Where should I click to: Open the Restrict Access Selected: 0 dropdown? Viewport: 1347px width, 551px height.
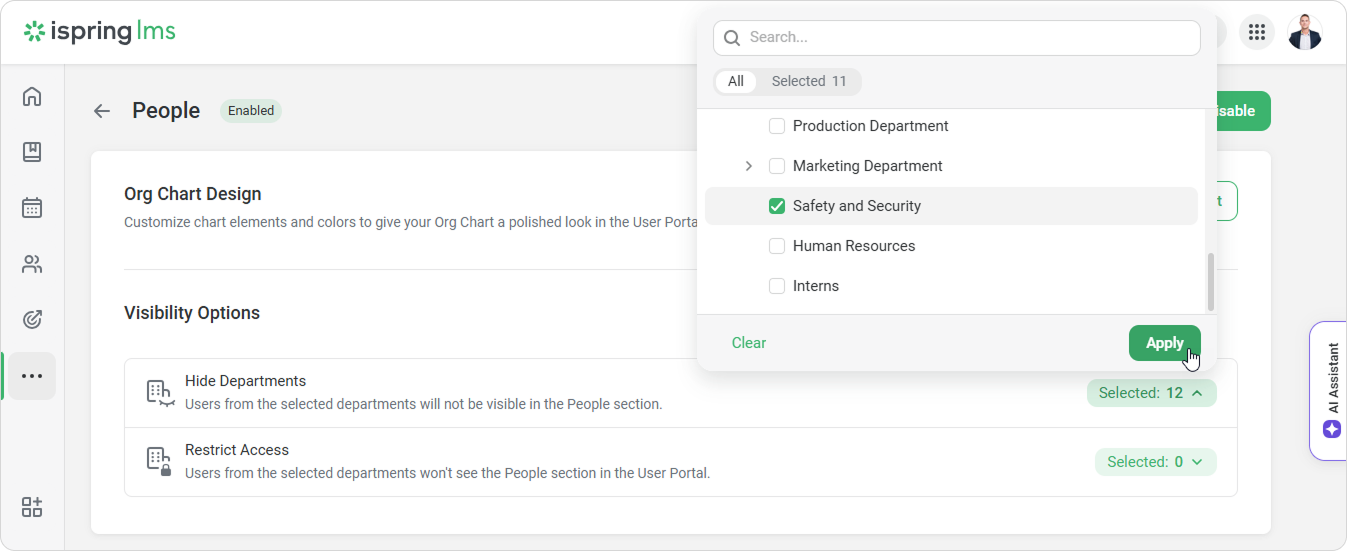1155,462
